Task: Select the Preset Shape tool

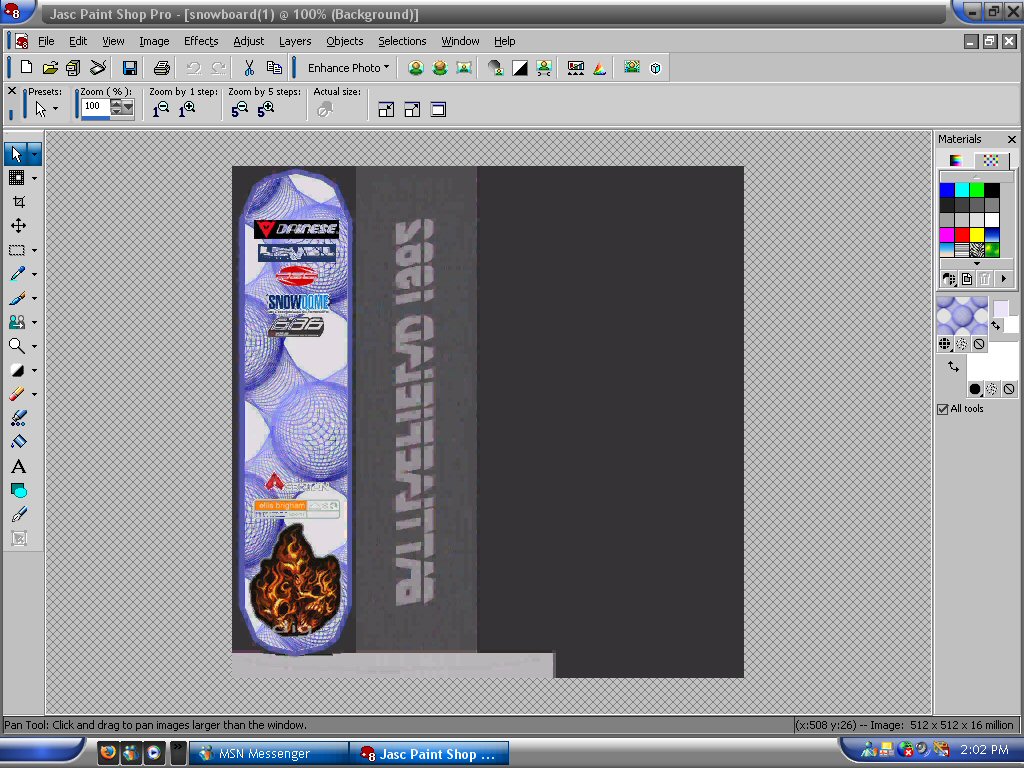Action: (x=18, y=490)
